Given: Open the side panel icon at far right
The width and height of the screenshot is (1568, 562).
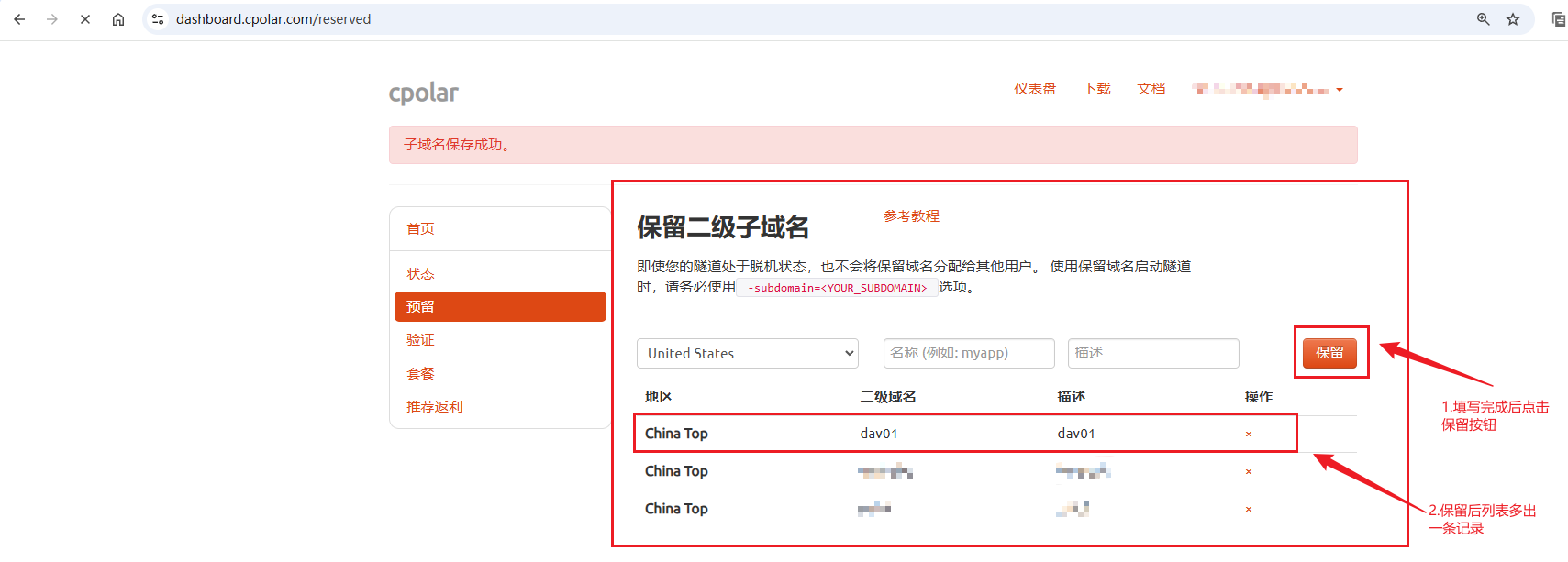Looking at the screenshot, I should coord(1558,19).
